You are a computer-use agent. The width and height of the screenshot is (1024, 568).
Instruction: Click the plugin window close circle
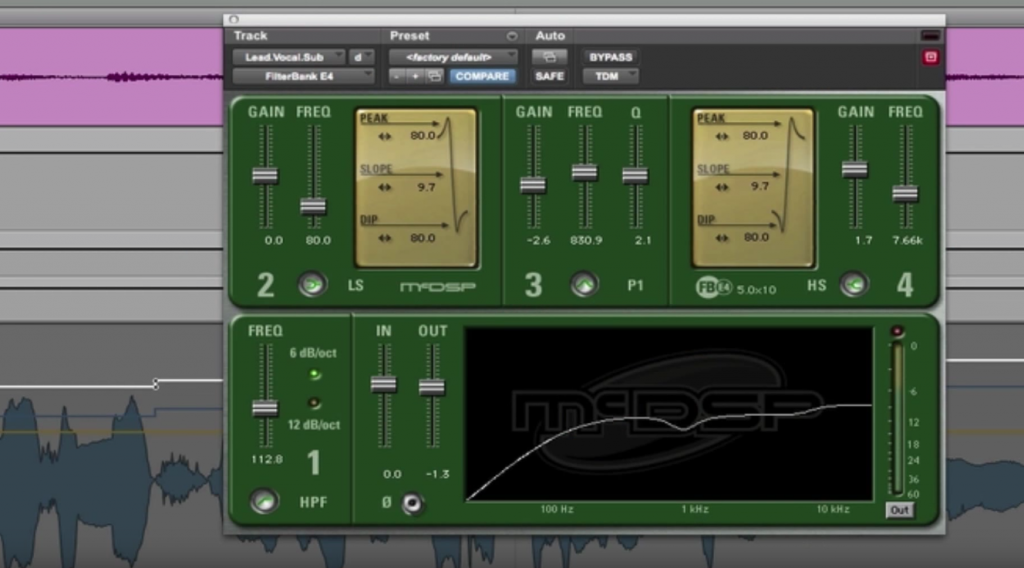[234, 20]
